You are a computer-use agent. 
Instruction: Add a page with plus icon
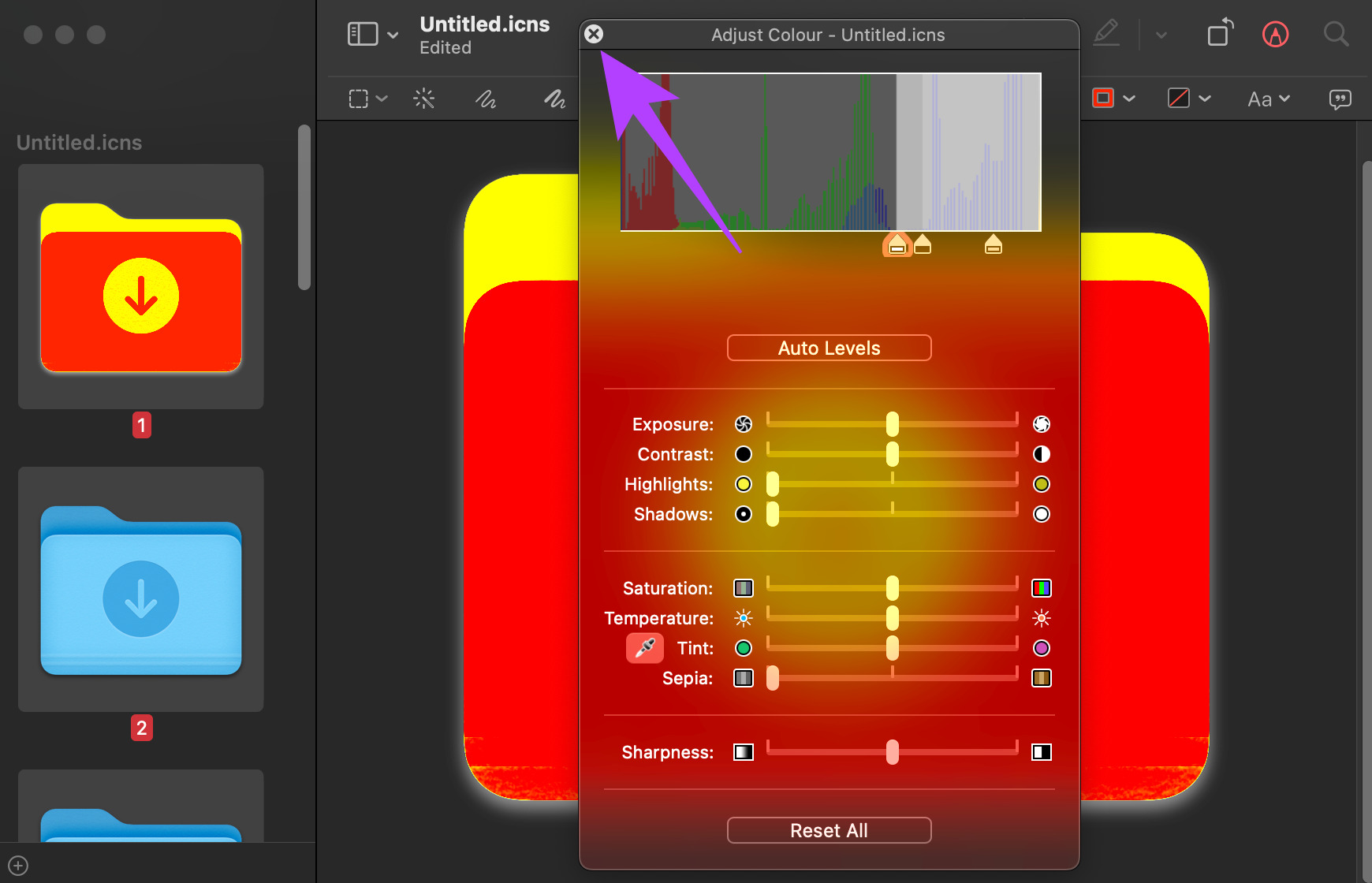pos(19,866)
